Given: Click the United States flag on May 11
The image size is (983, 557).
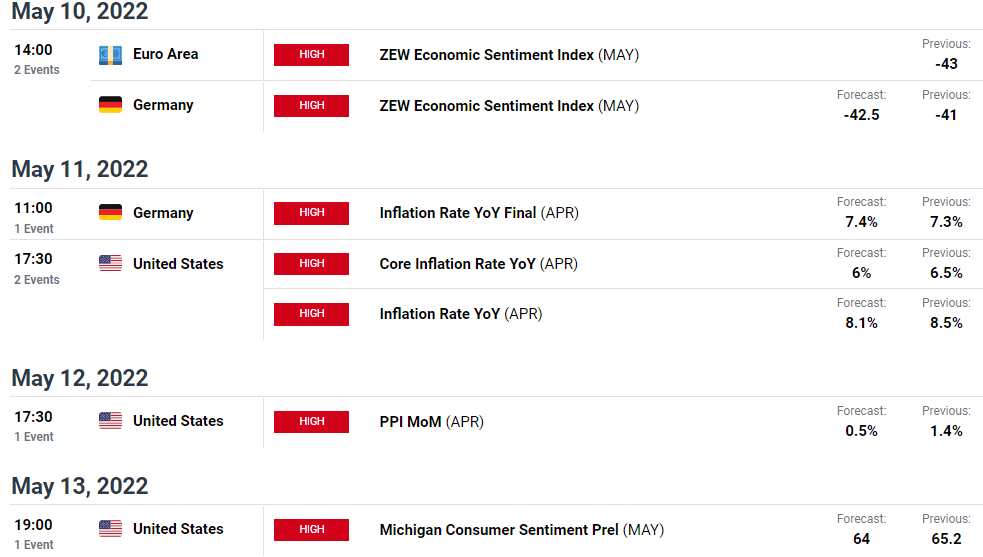Looking at the screenshot, I should 110,264.
